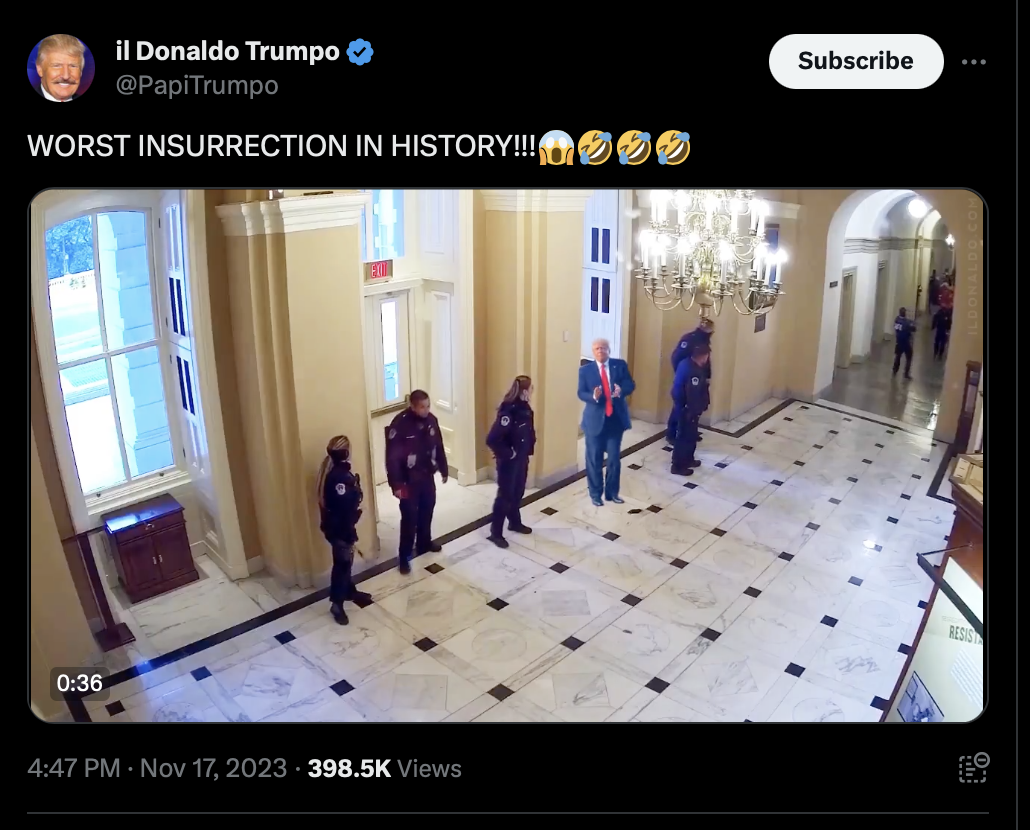Select the WORST INSURRECTION IN HISTORY text
Viewport: 1030px width, 830px height.
[282, 146]
